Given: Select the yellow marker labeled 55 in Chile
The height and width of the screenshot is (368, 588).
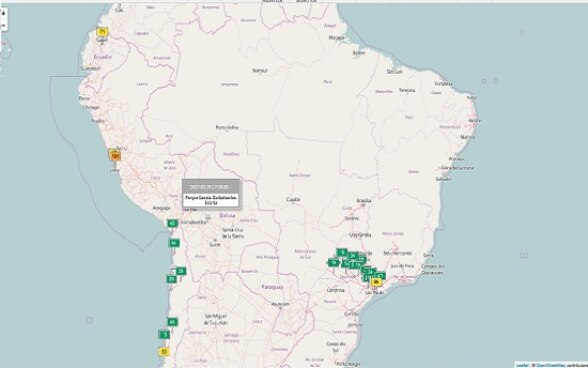Looking at the screenshot, I should (x=164, y=352).
